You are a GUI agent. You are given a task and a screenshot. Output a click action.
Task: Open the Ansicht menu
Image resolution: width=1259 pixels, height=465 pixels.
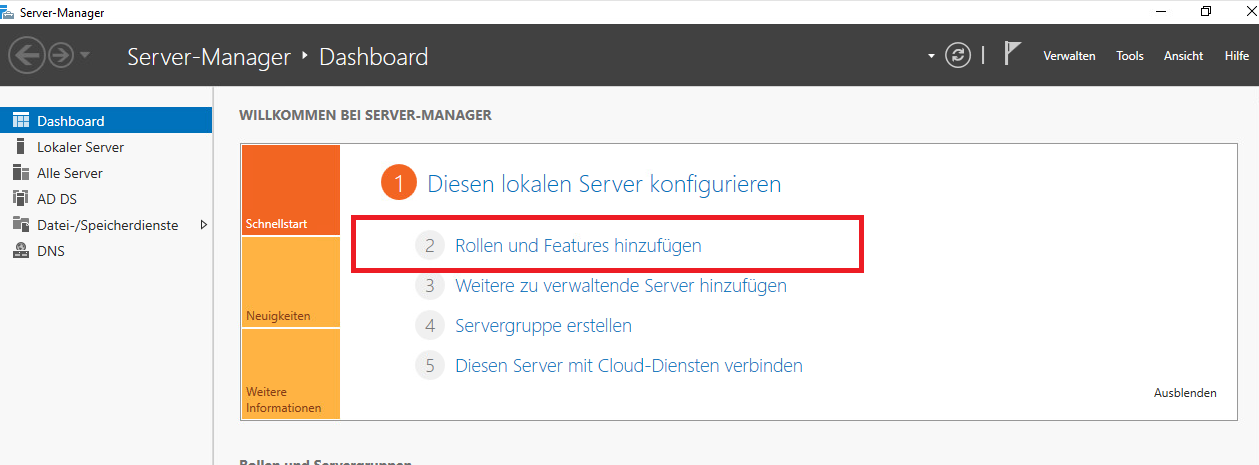[1183, 56]
